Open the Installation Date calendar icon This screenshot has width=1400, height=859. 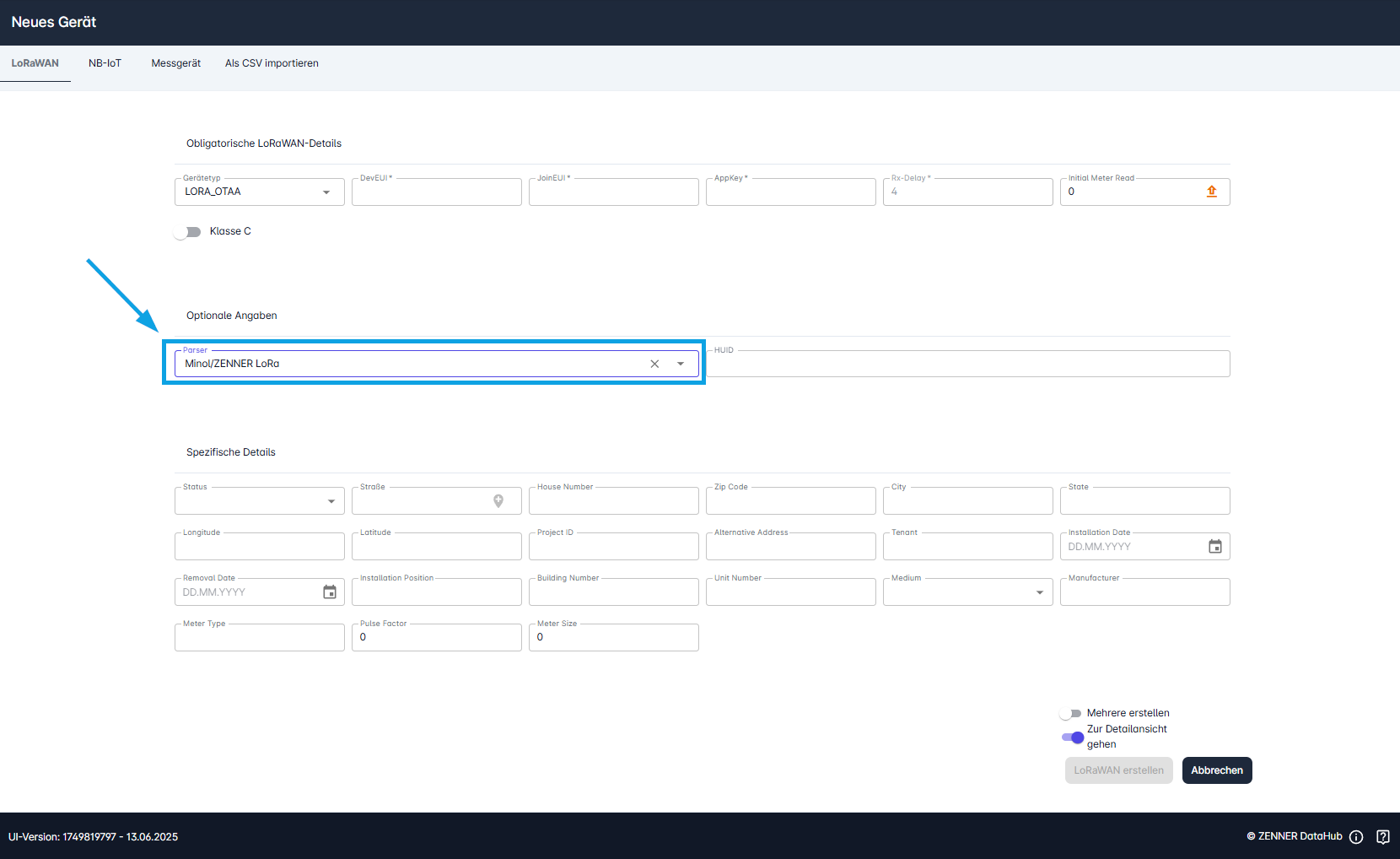pos(1215,547)
